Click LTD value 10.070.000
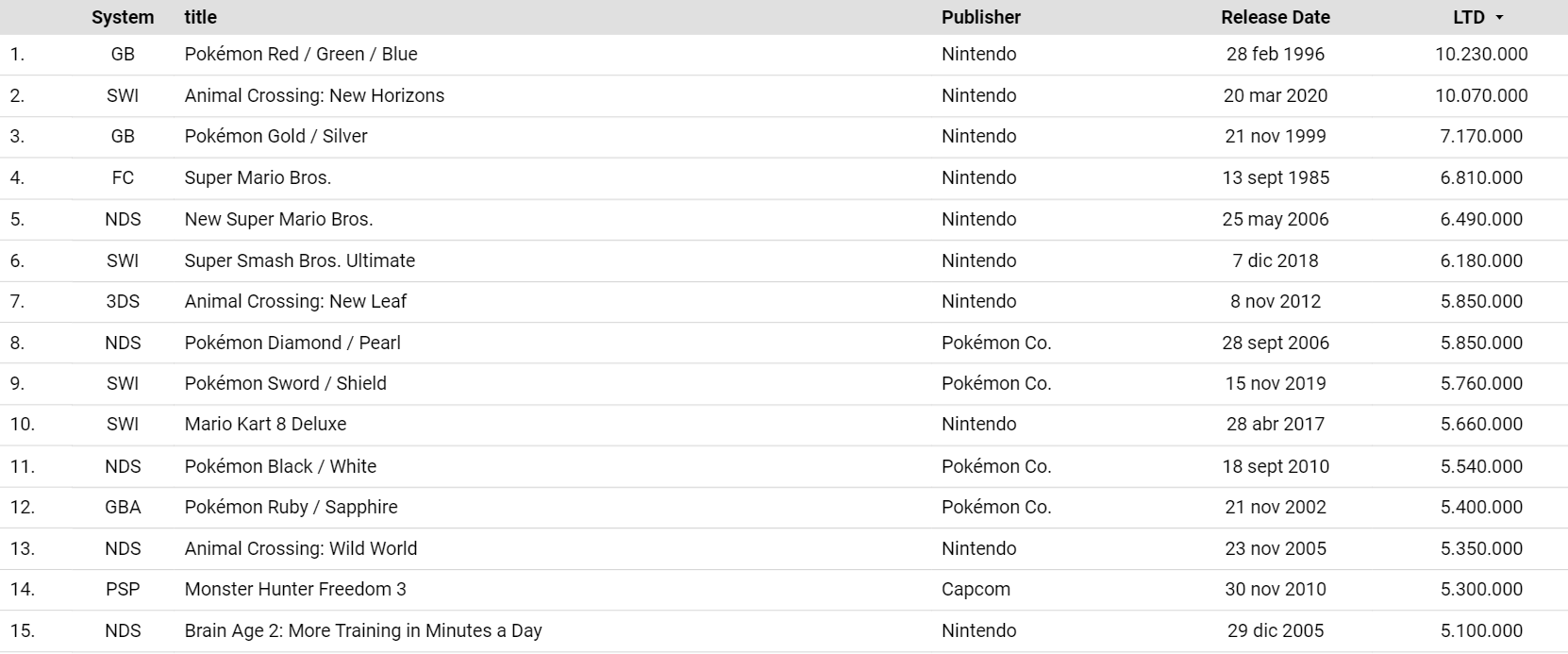The height and width of the screenshot is (654, 1568). pos(1481,95)
